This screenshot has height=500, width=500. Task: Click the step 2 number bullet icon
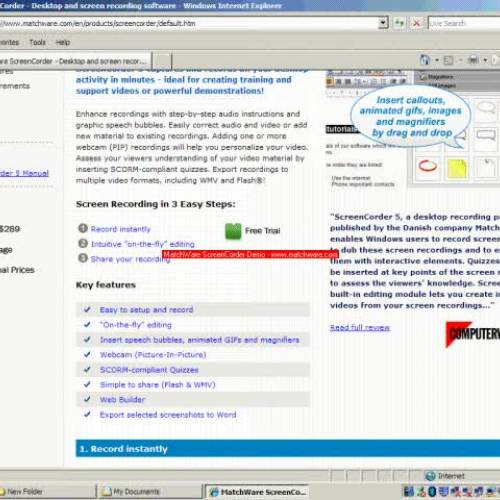click(x=83, y=243)
